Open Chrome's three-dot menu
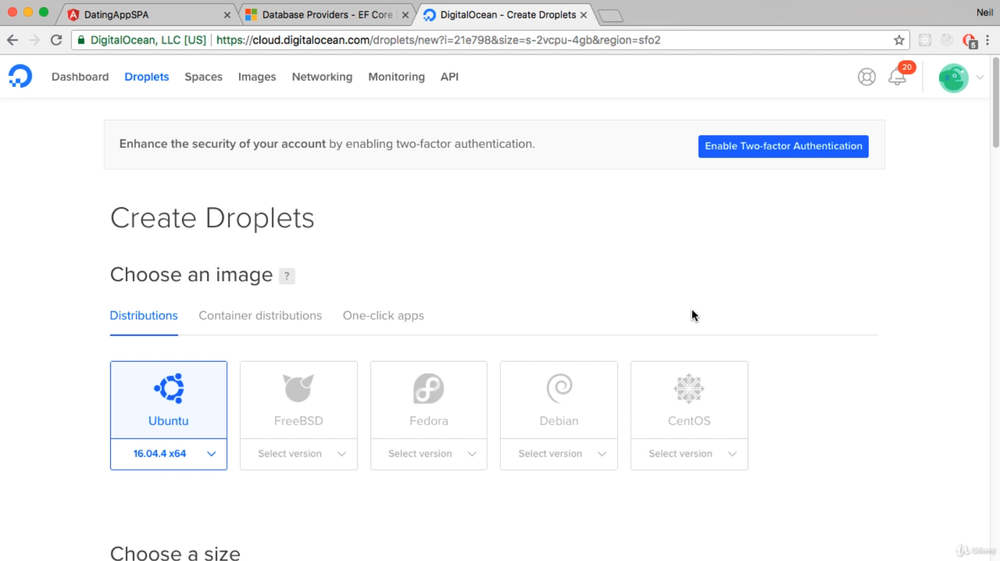The width and height of the screenshot is (1000, 561). coord(987,40)
